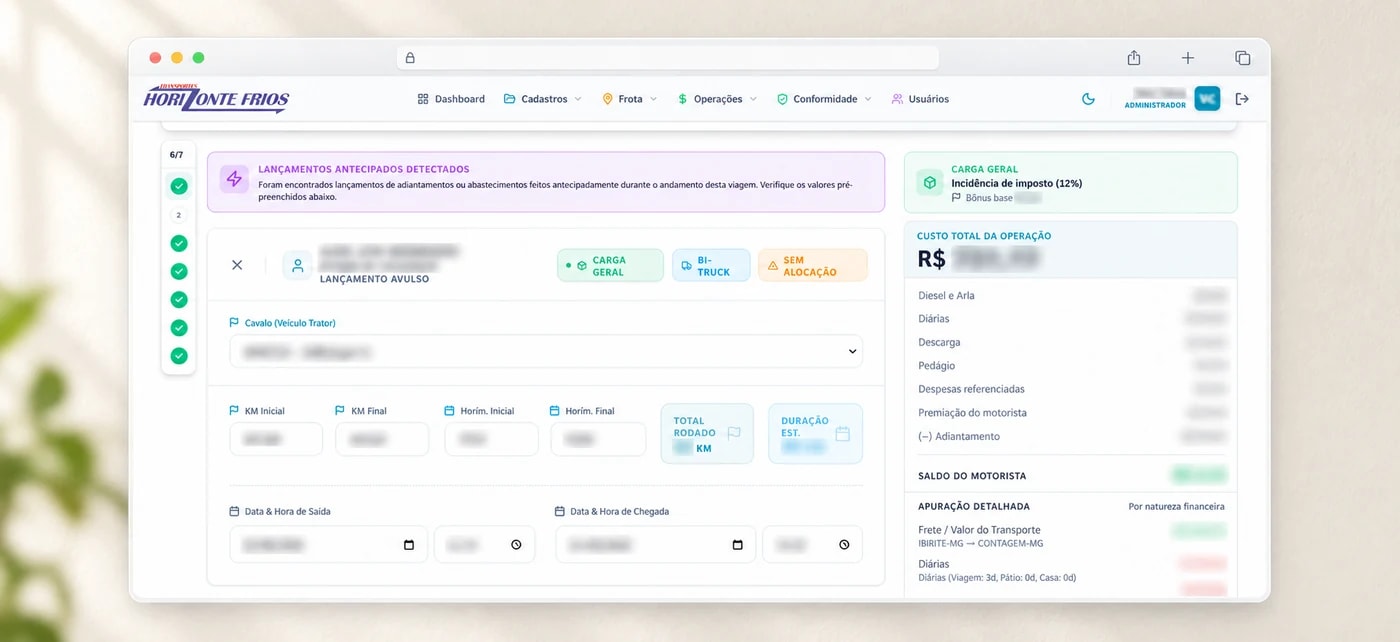
Task: Select step 2 in the progress stepper
Action: (179, 215)
